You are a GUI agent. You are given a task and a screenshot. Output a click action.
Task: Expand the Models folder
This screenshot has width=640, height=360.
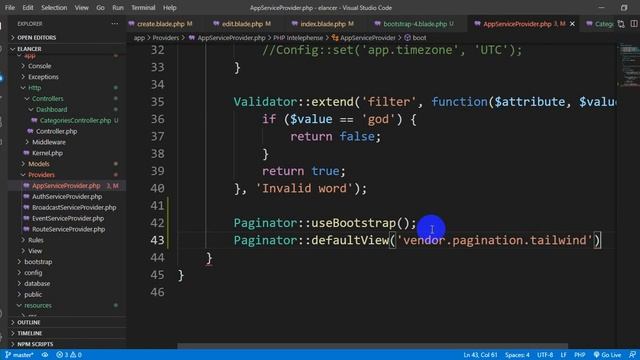[x=39, y=164]
